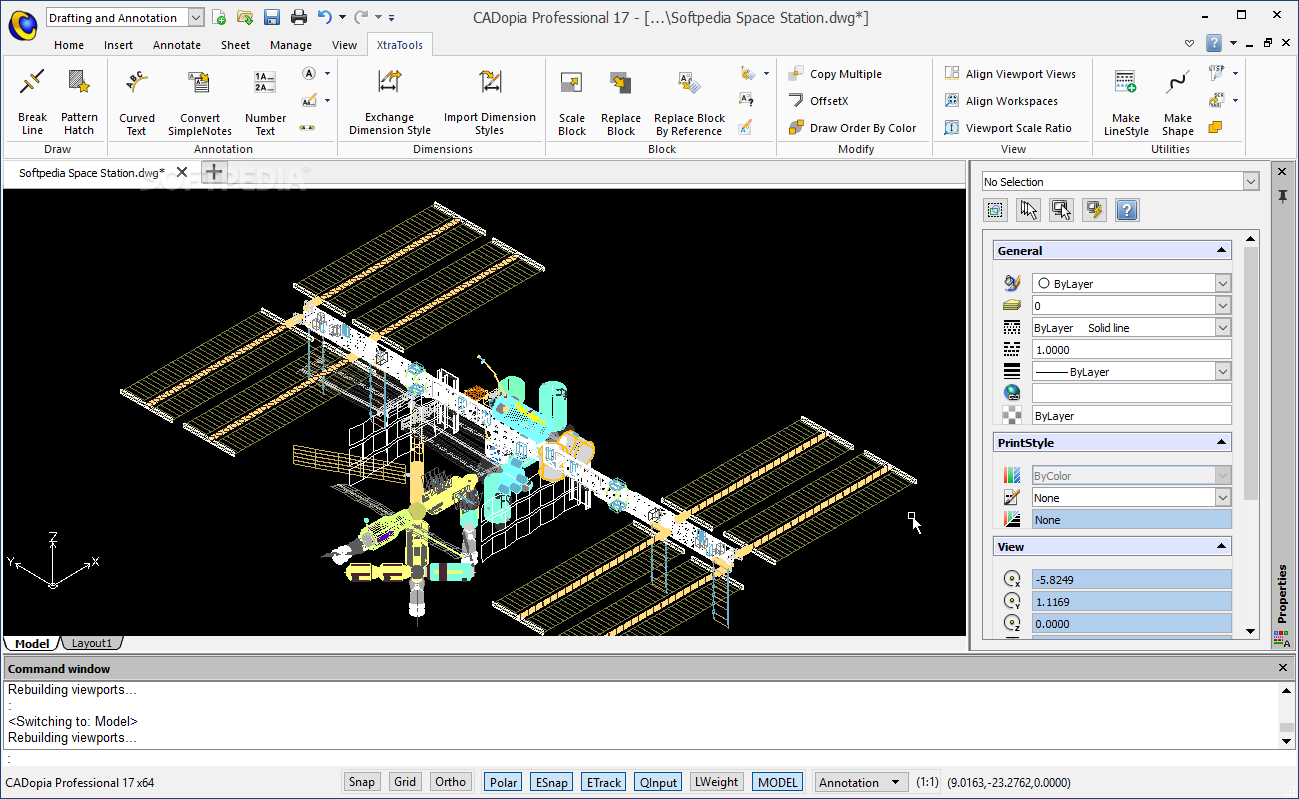Open the Drafting and Annotation workspace dropdown
The height and width of the screenshot is (799, 1299).
click(195, 18)
